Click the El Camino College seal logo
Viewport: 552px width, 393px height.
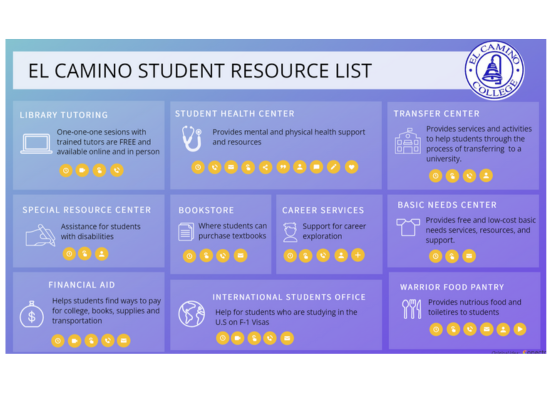(495, 70)
